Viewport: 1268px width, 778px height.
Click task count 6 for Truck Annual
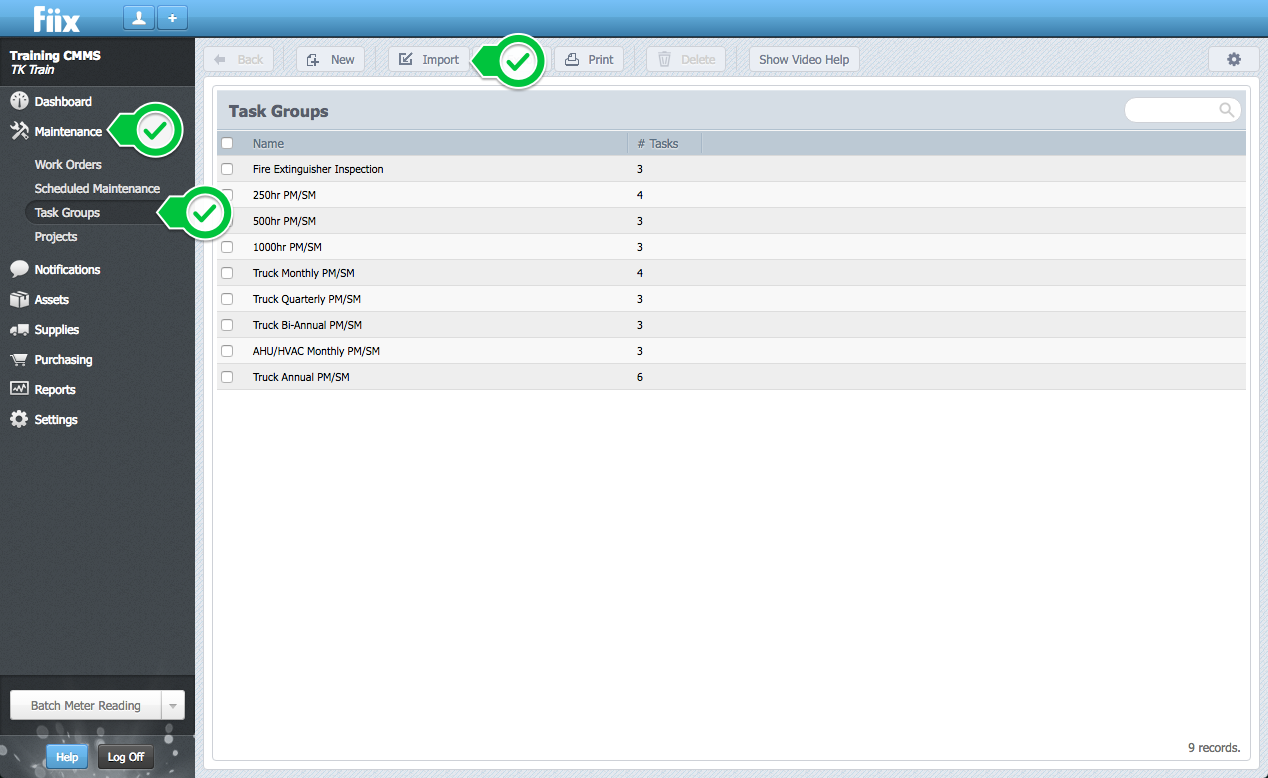point(640,377)
